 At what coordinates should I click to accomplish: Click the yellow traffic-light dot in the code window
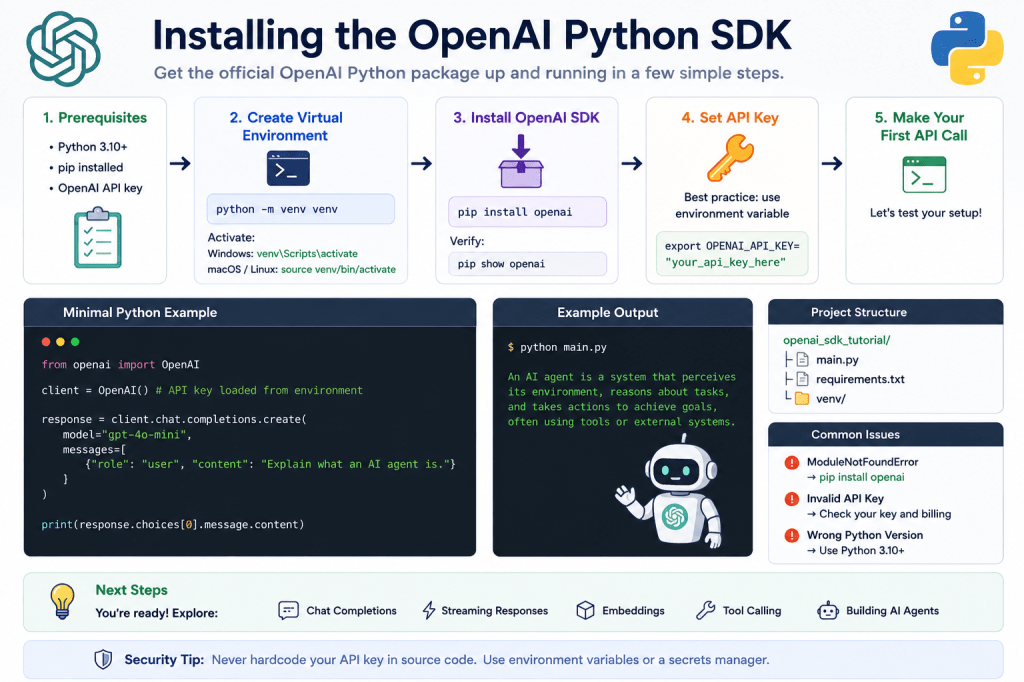(x=60, y=342)
